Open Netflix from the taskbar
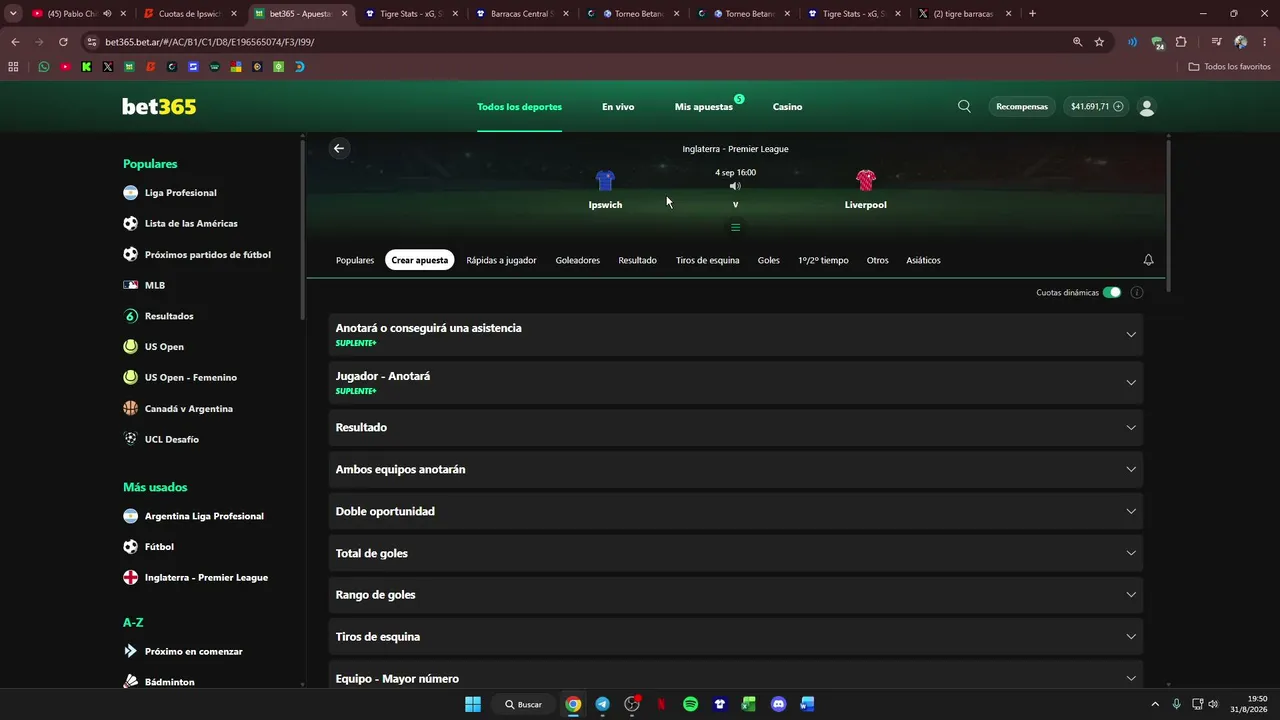The width and height of the screenshot is (1280, 720). coord(661,704)
